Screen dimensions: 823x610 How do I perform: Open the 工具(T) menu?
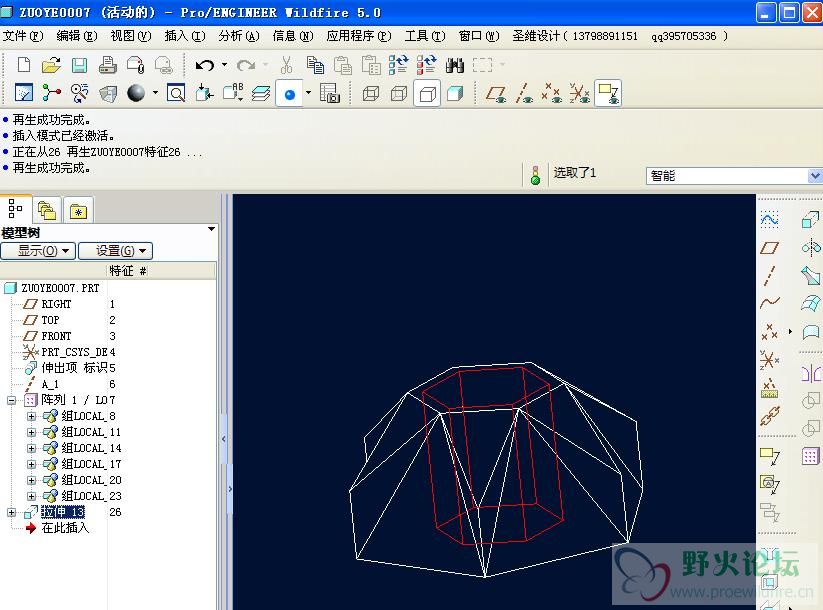(425, 36)
